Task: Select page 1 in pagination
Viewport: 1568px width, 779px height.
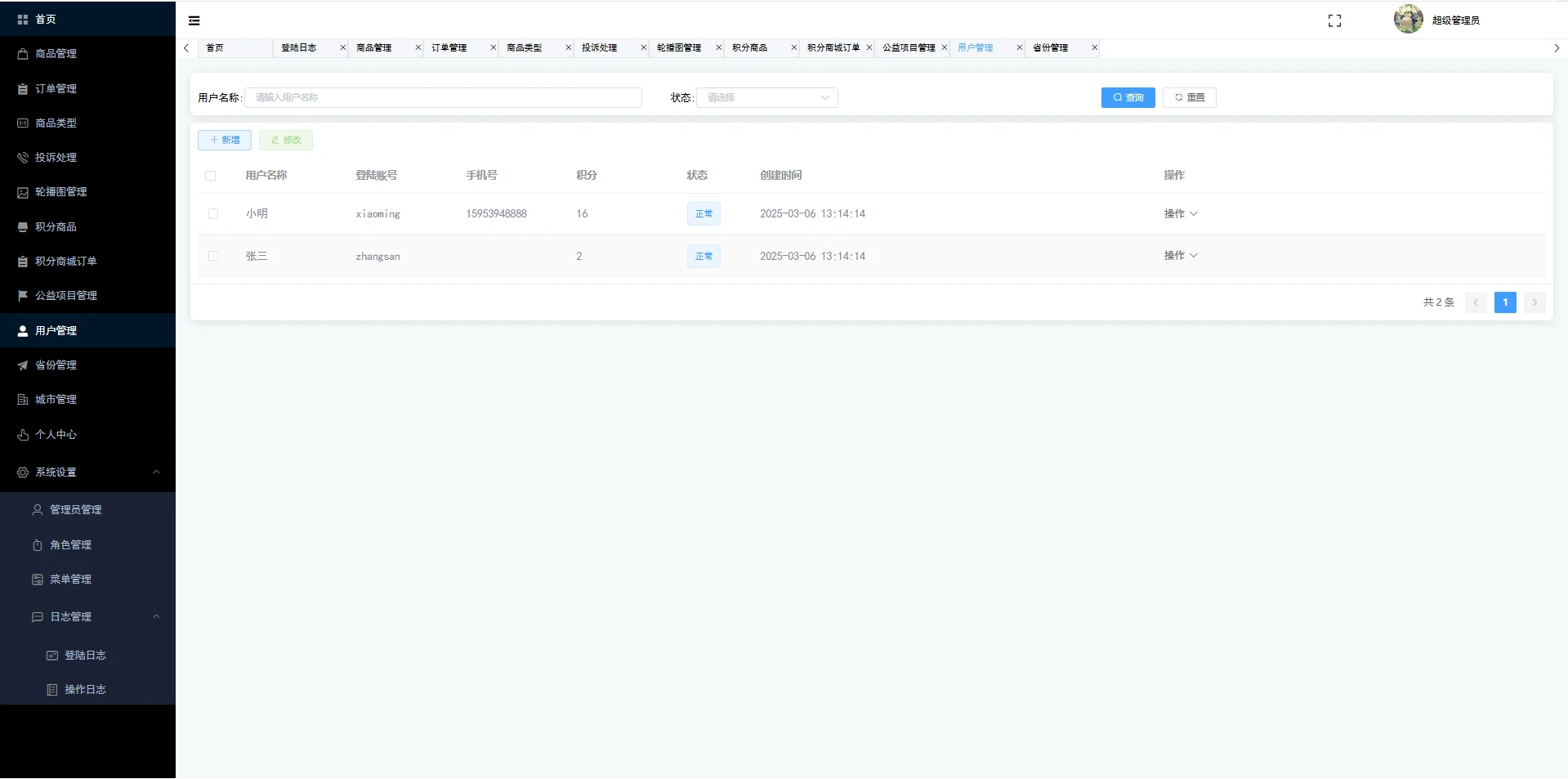Action: [1505, 302]
